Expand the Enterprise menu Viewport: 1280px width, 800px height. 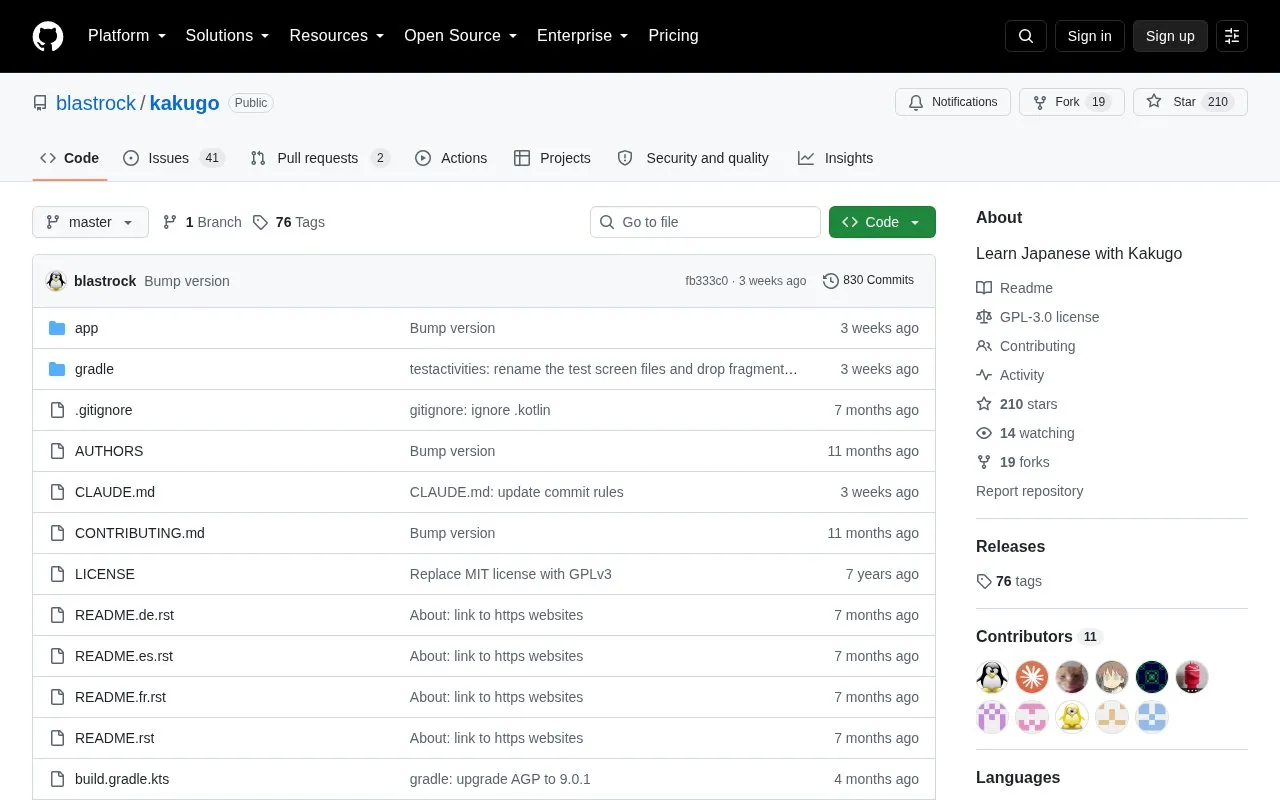pyautogui.click(x=582, y=36)
